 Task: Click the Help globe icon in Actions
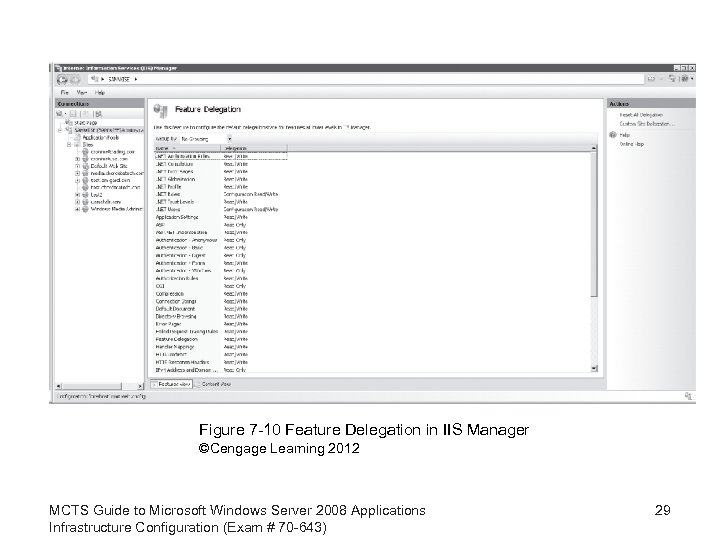pos(613,135)
